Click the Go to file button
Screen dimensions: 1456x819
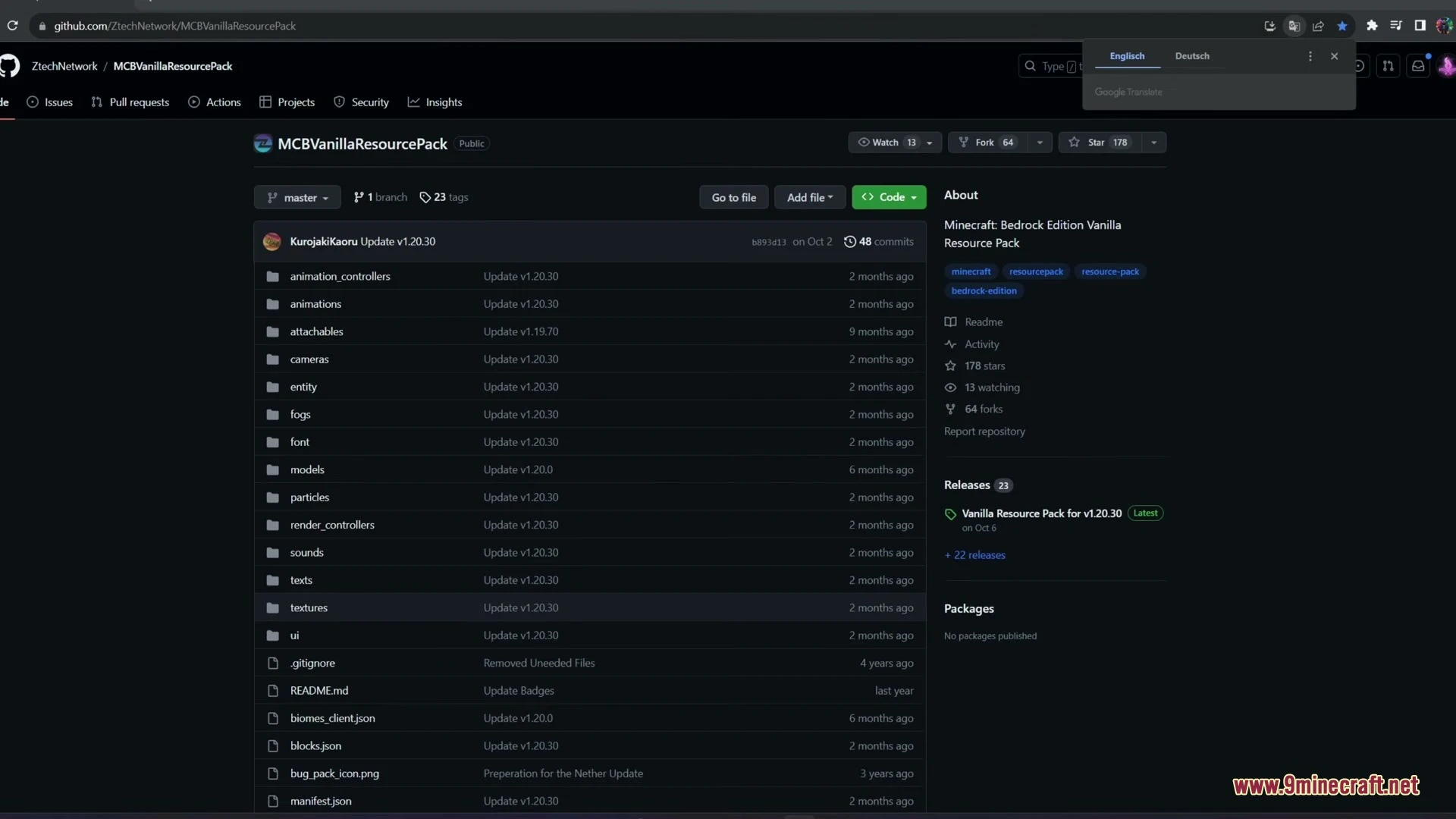click(733, 197)
